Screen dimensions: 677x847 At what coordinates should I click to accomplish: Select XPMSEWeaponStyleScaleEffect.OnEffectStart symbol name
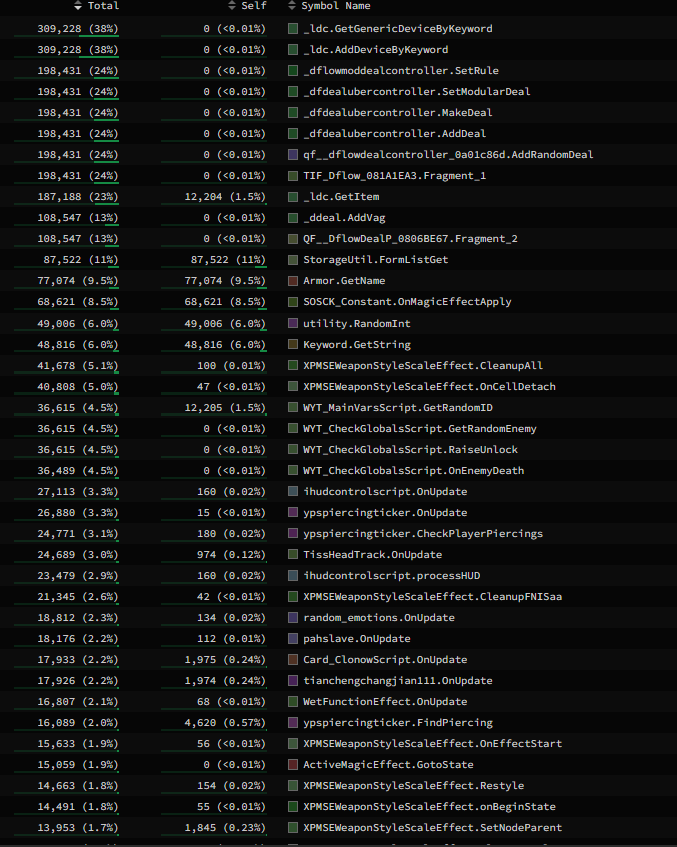tap(433, 744)
